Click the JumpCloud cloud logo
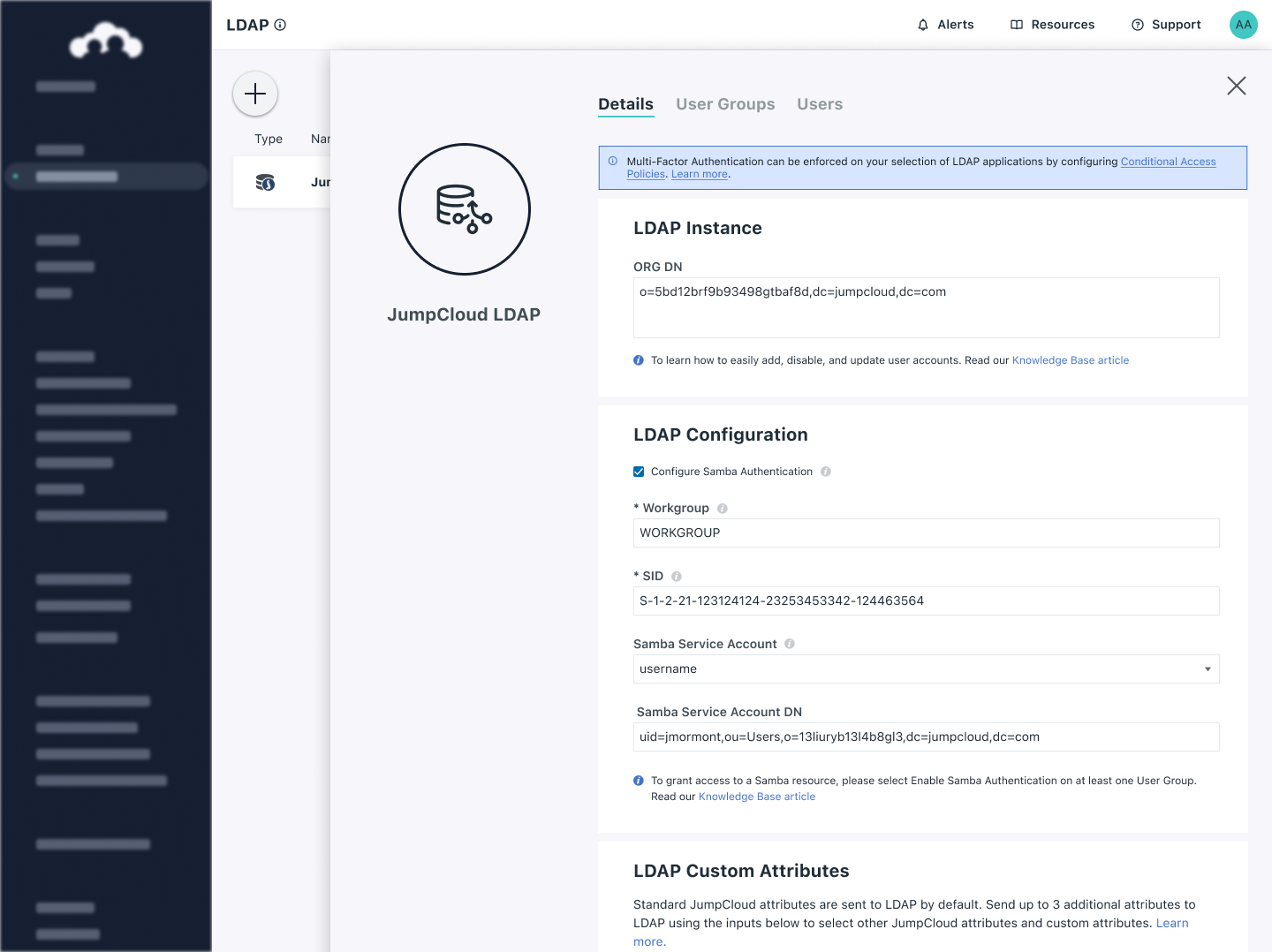The width and height of the screenshot is (1272, 952). point(106,41)
